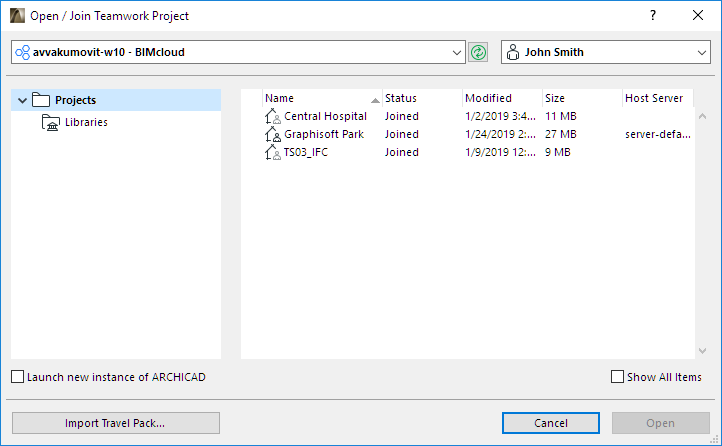The image size is (722, 446).
Task: Click the 1/9/2019 modified date cell
Action: click(500, 152)
